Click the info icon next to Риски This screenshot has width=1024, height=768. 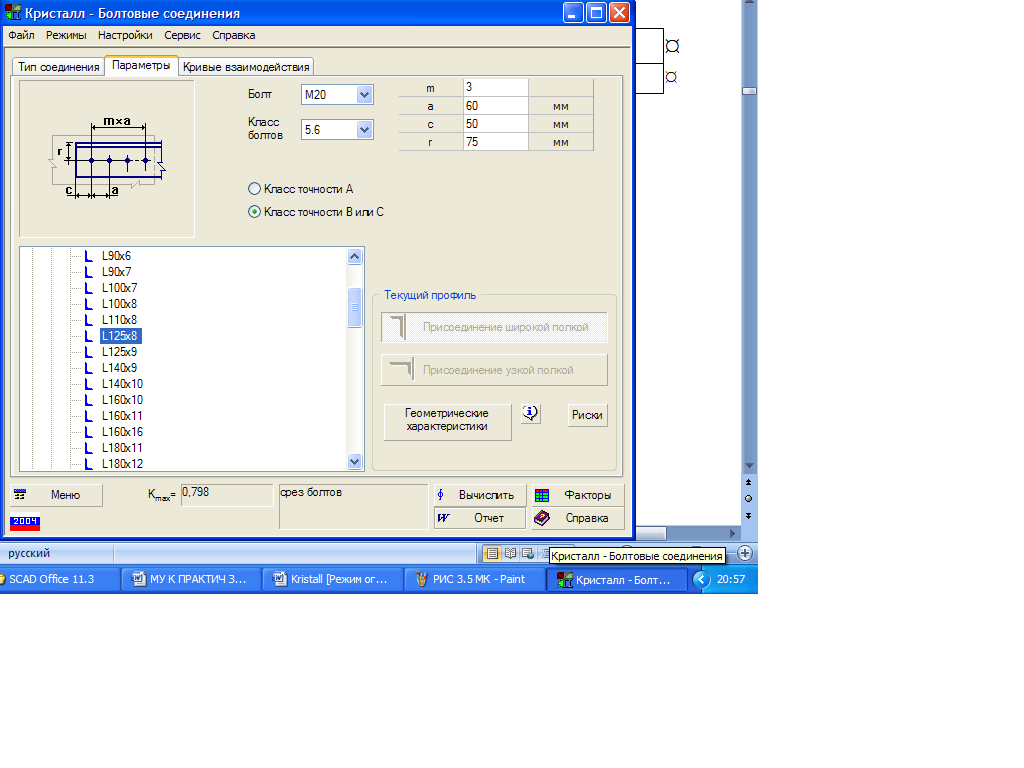tap(530, 413)
